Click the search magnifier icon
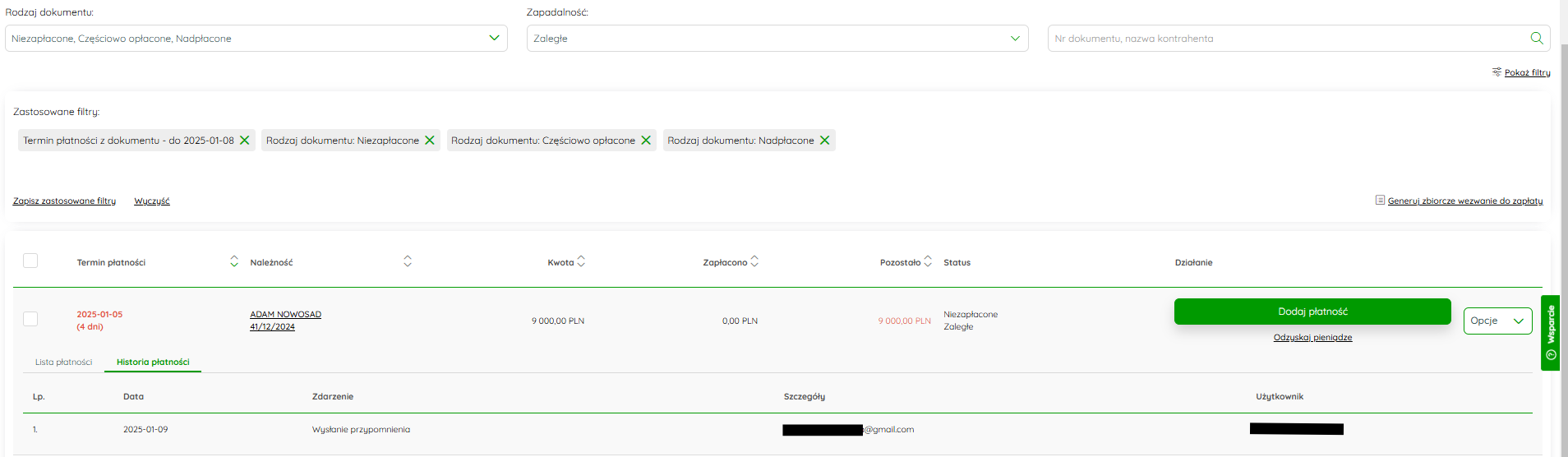Viewport: 1568px width, 457px height. coord(1536,38)
